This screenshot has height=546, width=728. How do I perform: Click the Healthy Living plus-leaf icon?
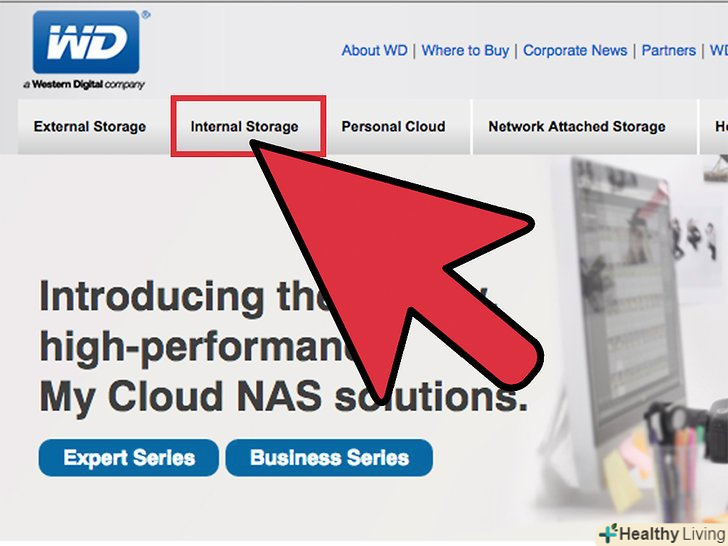click(x=609, y=533)
